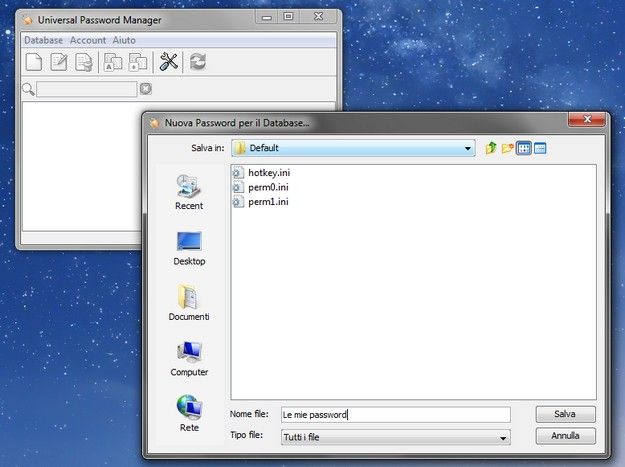Expand the 'Salva in' folder dropdown
The image size is (625, 467).
point(468,148)
